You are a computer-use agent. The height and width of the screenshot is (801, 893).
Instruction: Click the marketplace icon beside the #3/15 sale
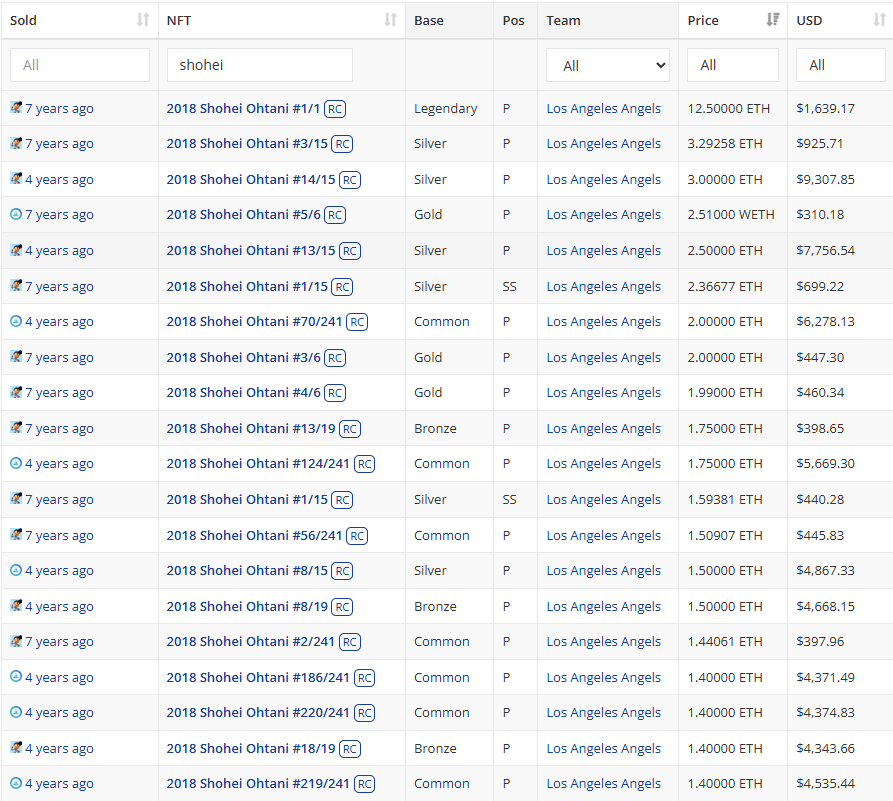pyautogui.click(x=16, y=142)
